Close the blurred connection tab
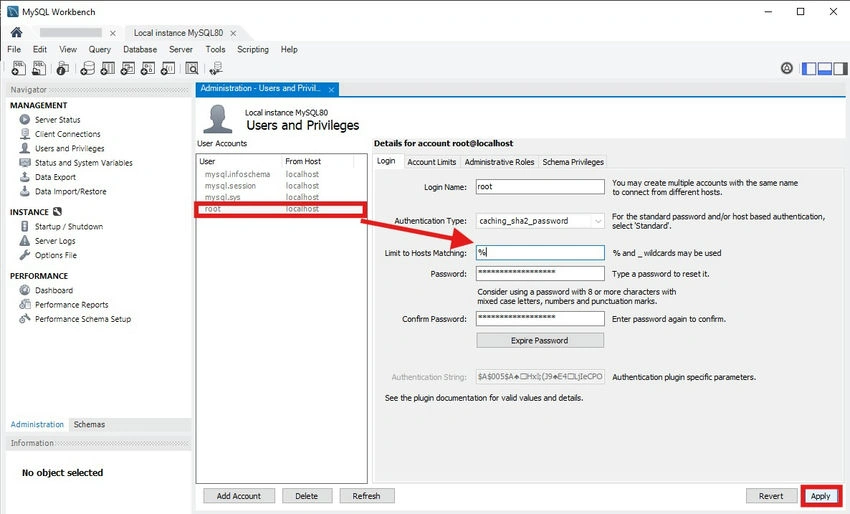The height and width of the screenshot is (514, 850). (113, 33)
